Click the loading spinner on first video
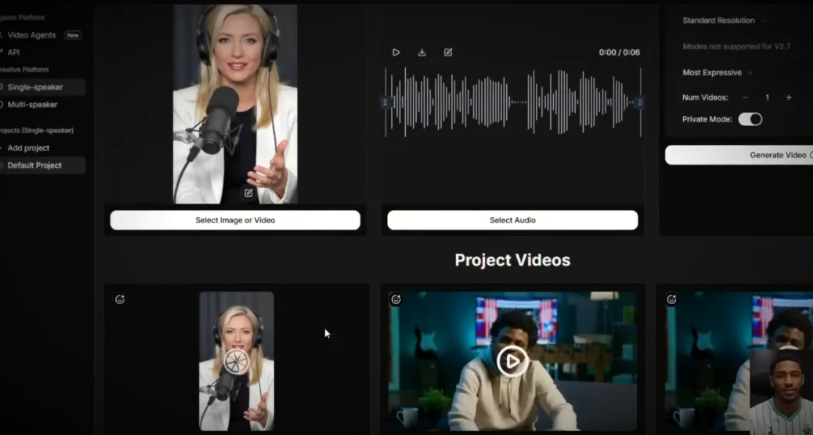 [236, 361]
